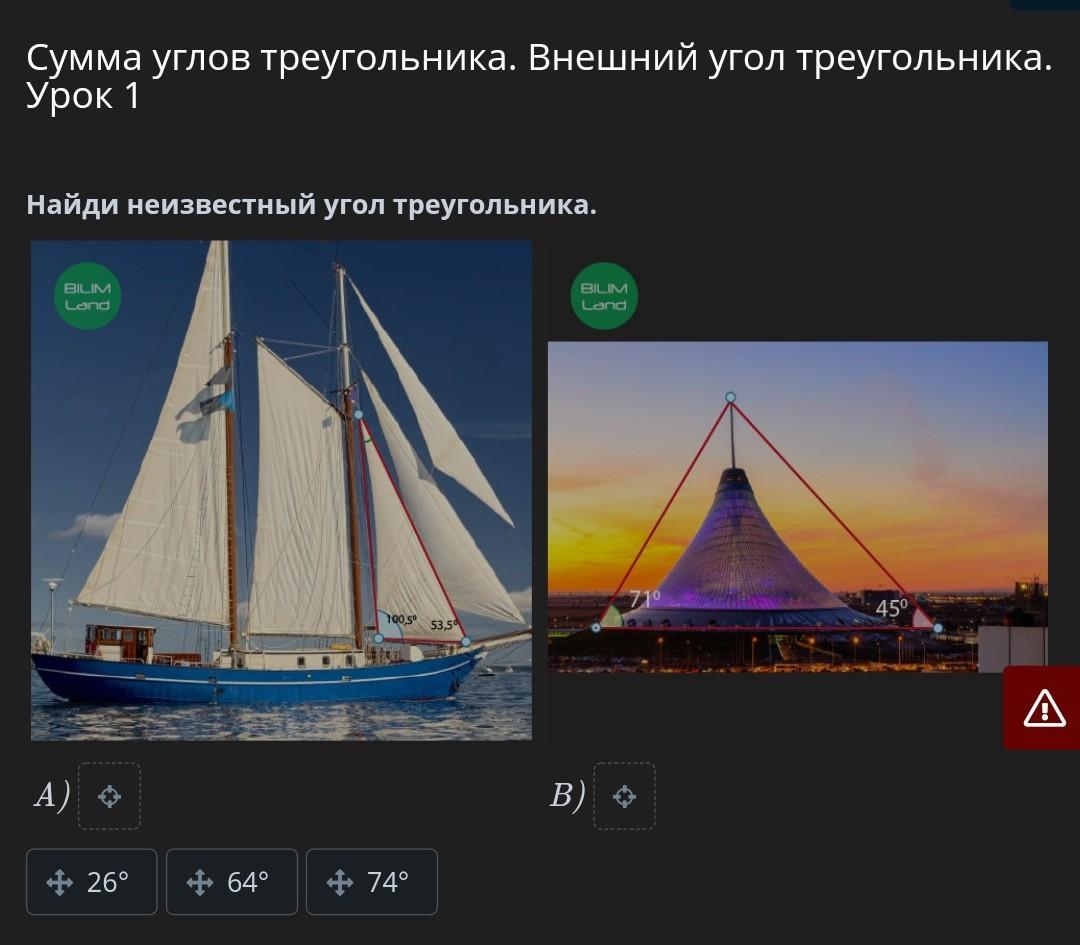
Task: Click the top vertex point of the tent triangle
Action: click(x=731, y=397)
